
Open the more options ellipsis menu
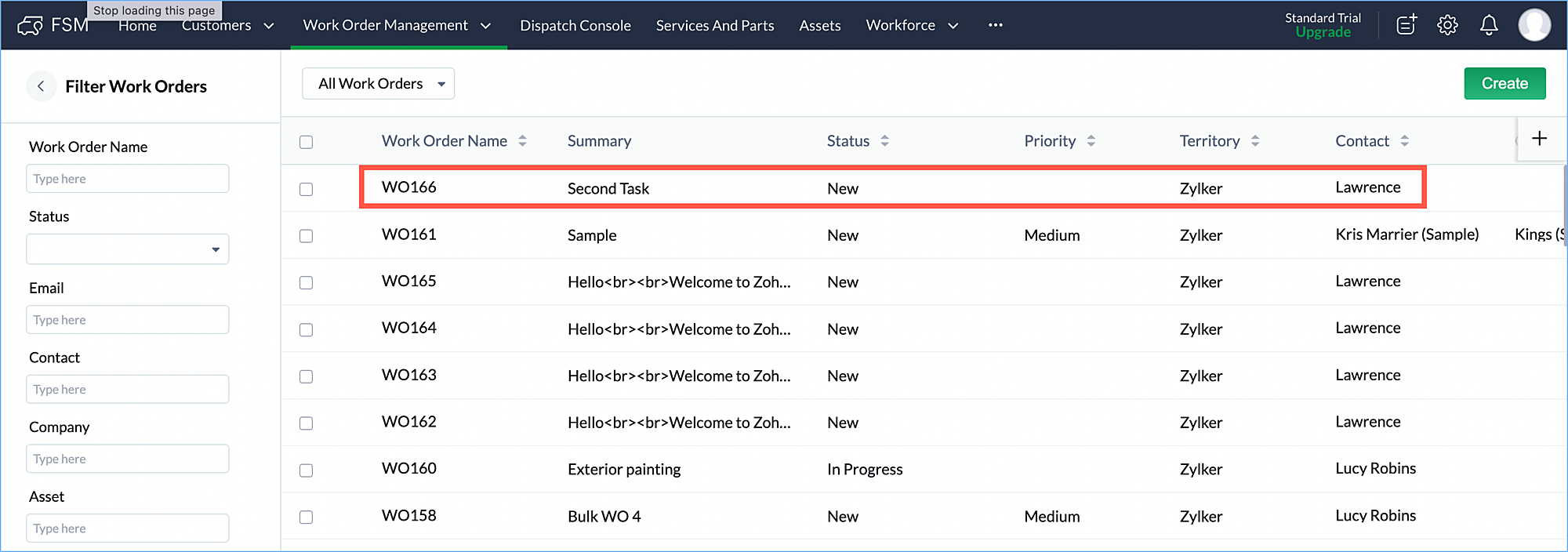(x=996, y=25)
